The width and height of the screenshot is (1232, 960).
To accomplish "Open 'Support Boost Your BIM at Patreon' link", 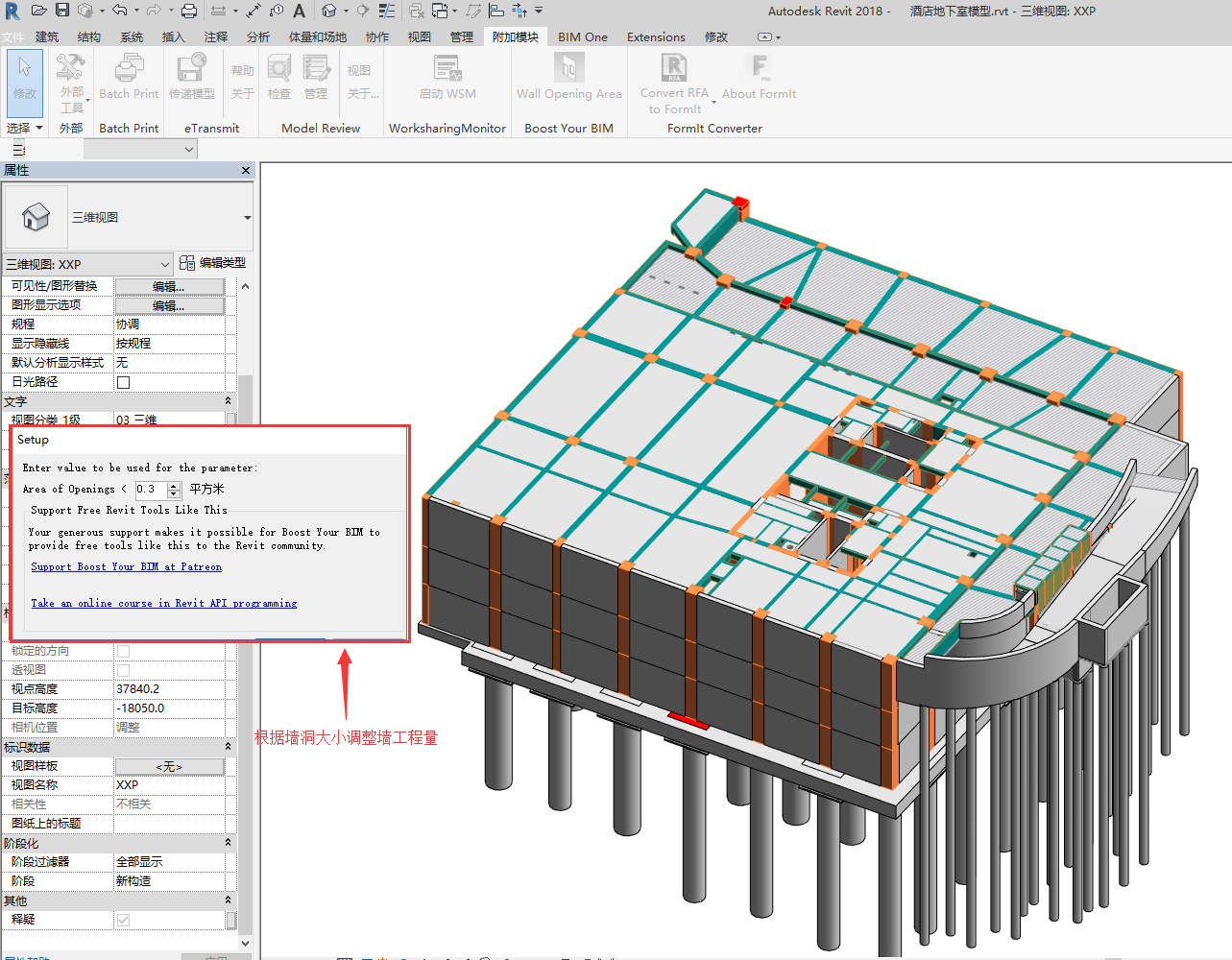I will (x=126, y=567).
